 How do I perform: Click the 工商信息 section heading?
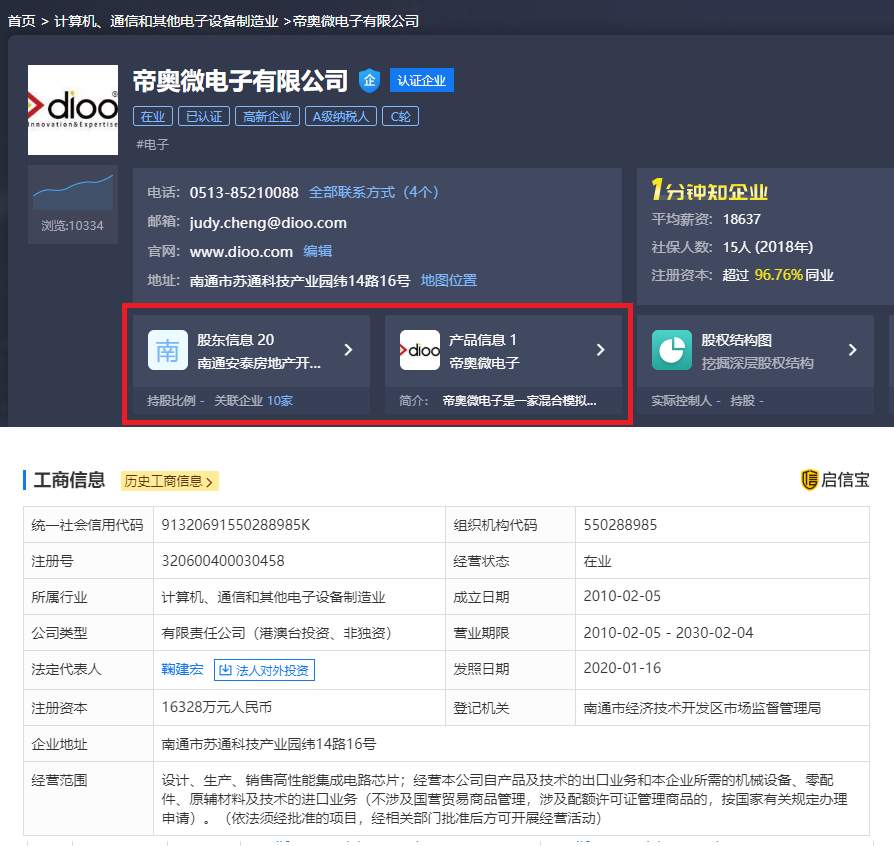(x=69, y=480)
